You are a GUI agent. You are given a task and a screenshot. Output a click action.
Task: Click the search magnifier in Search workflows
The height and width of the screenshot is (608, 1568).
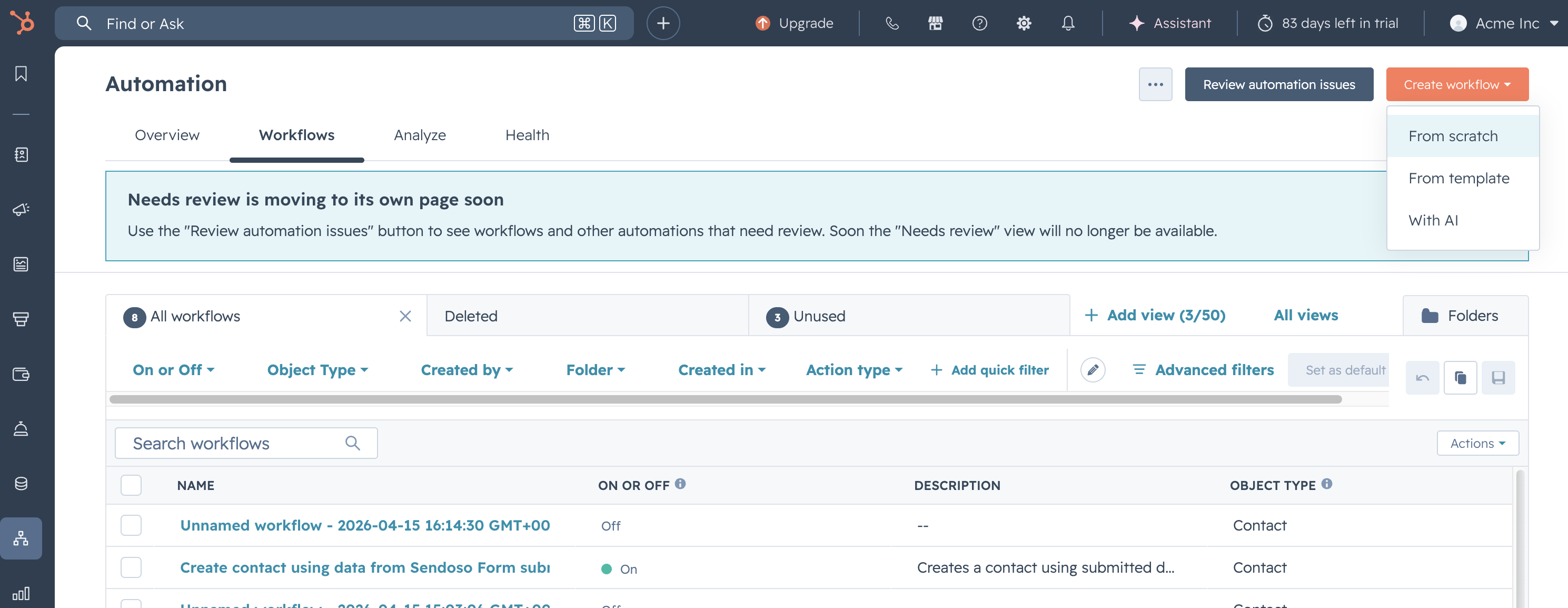click(x=352, y=443)
